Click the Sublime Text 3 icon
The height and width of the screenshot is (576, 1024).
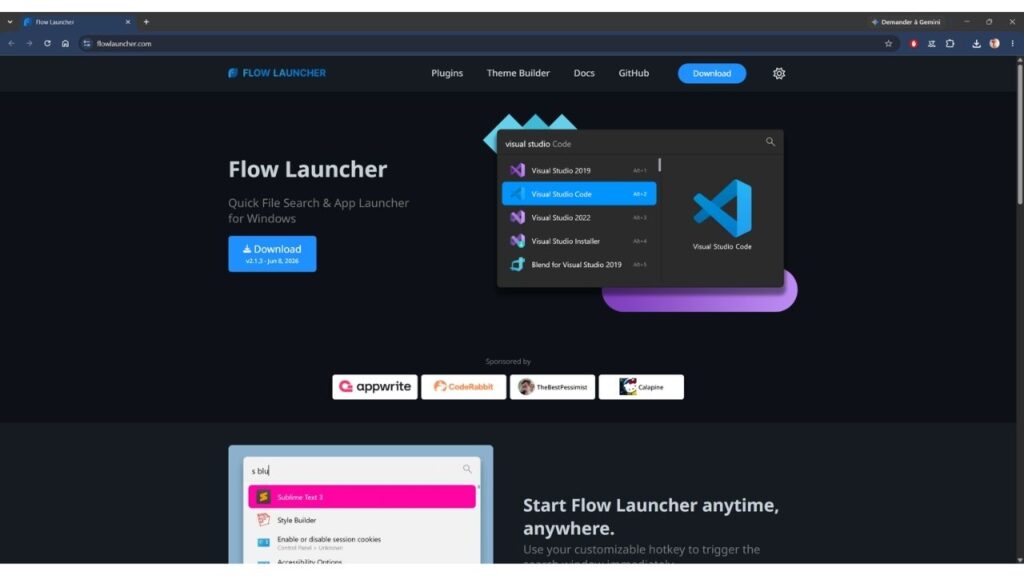(x=263, y=497)
